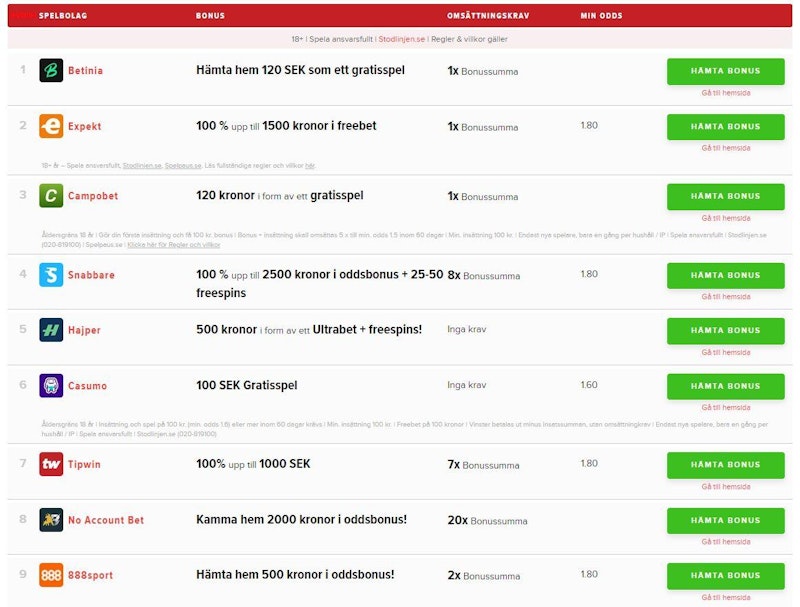This screenshot has height=607, width=800.
Task: Open the No Account Bet name link
Action: click(106, 520)
